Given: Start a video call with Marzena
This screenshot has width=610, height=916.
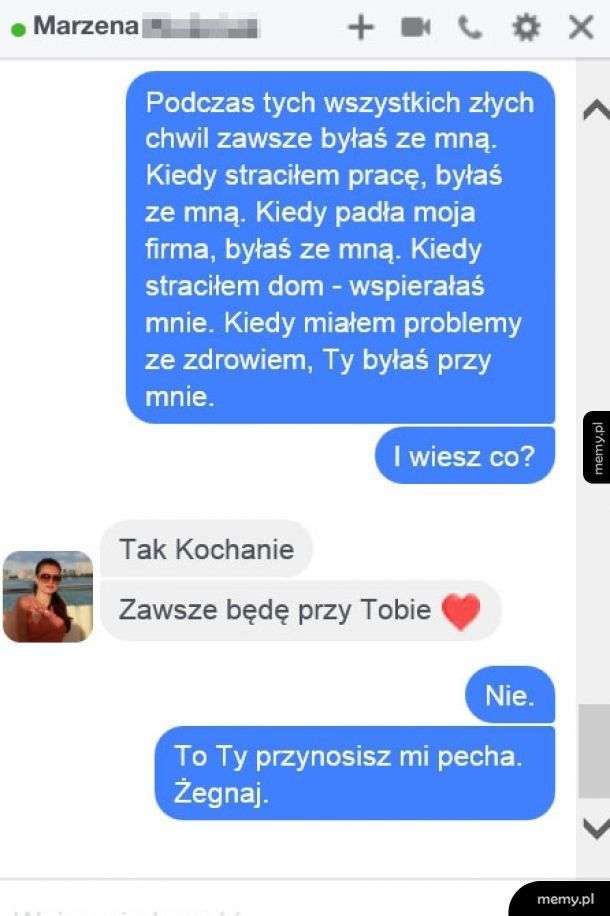Looking at the screenshot, I should (415, 27).
